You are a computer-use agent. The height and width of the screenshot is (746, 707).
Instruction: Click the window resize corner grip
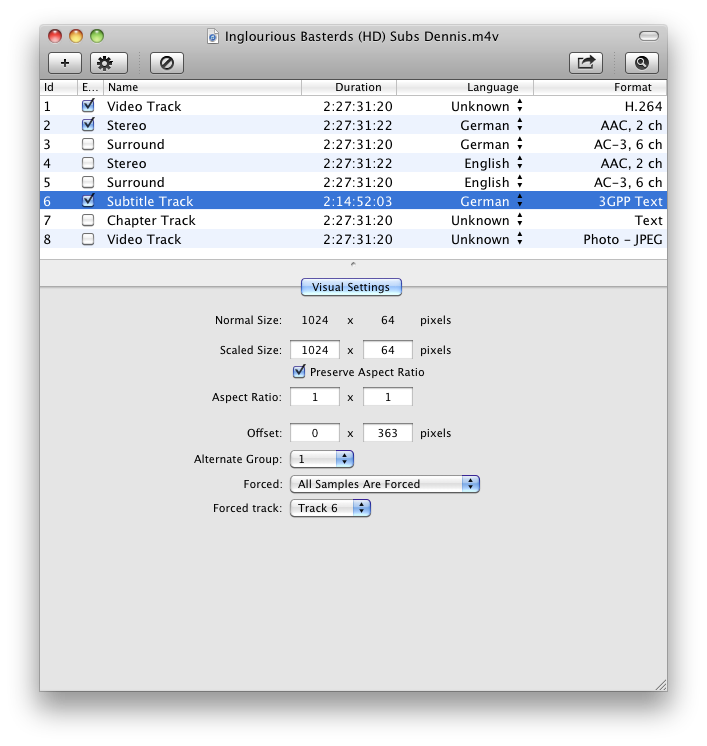(661, 685)
